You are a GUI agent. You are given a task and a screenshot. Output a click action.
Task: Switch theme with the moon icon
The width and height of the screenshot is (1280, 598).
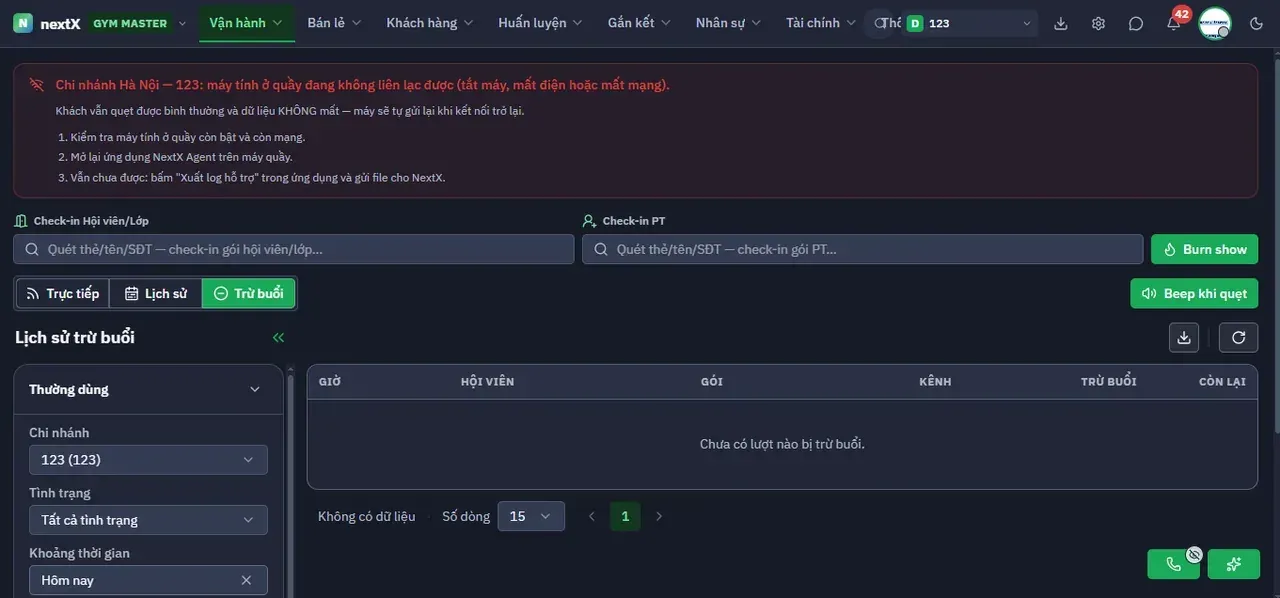coord(1257,23)
